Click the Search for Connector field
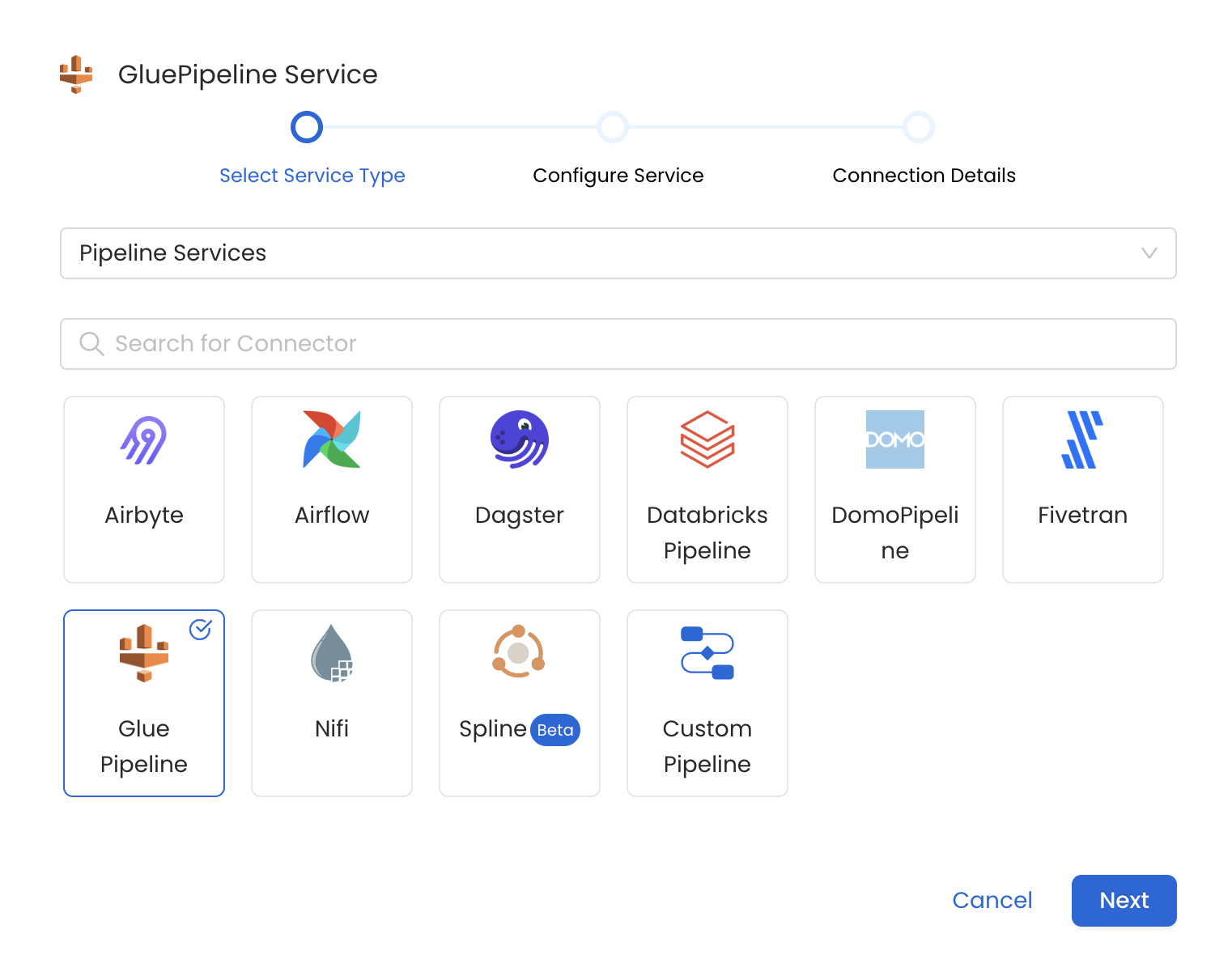This screenshot has width=1232, height=976. [618, 344]
